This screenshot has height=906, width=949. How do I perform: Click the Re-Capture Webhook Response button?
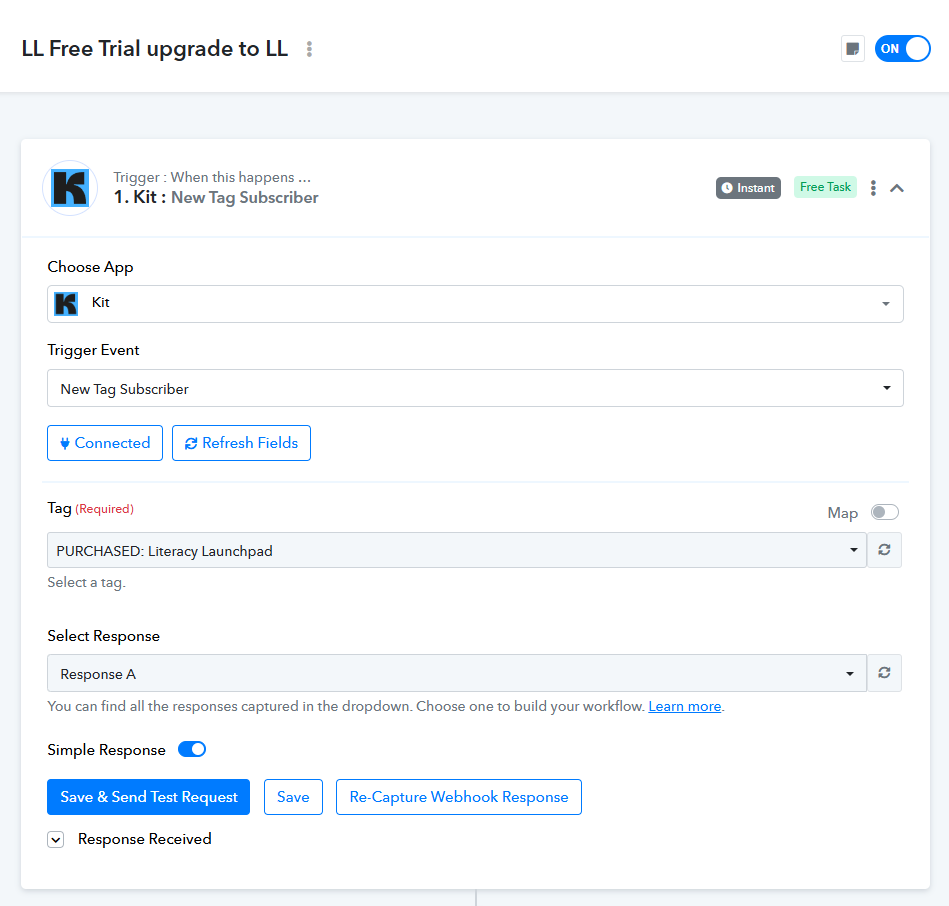[x=459, y=796]
